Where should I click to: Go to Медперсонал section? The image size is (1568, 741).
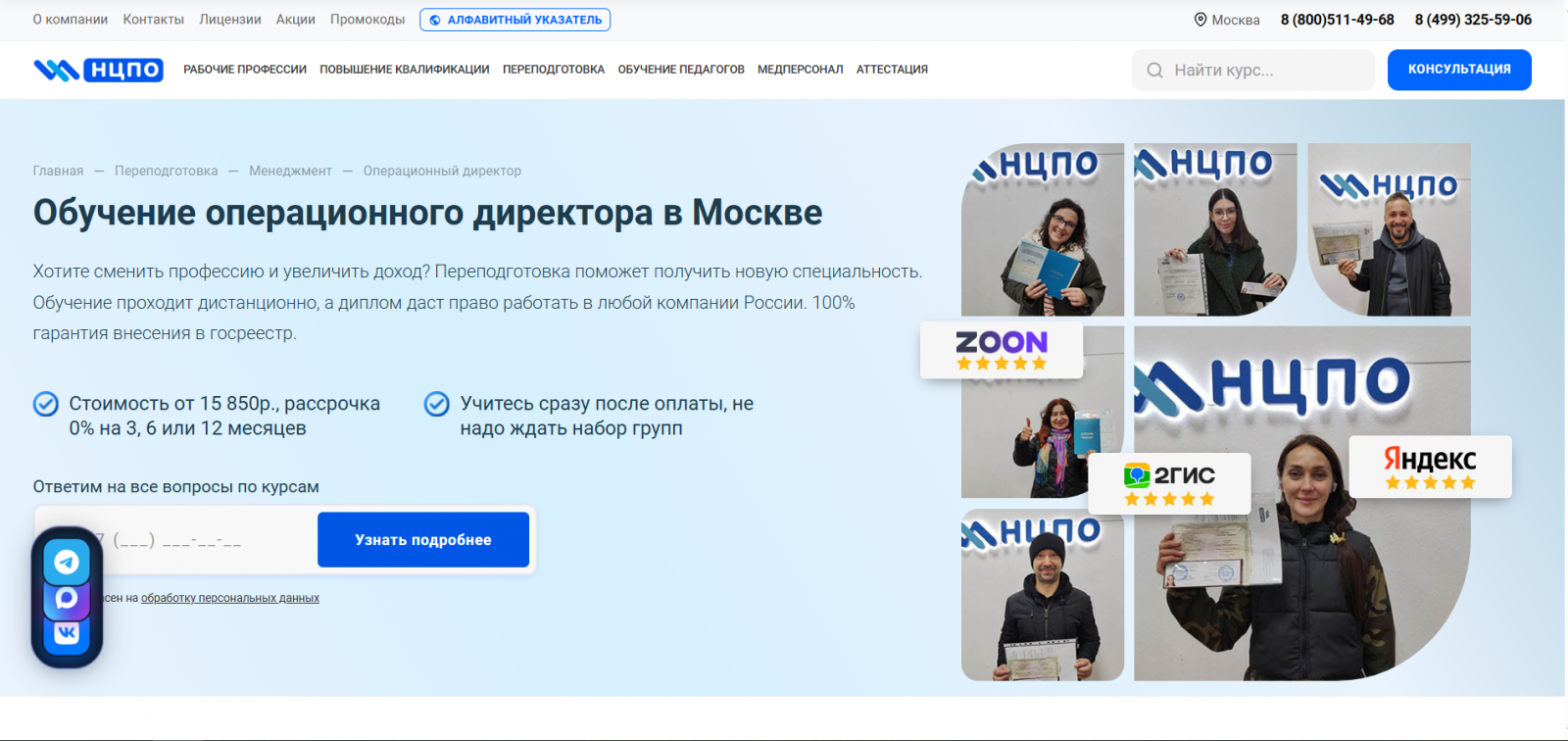801,70
